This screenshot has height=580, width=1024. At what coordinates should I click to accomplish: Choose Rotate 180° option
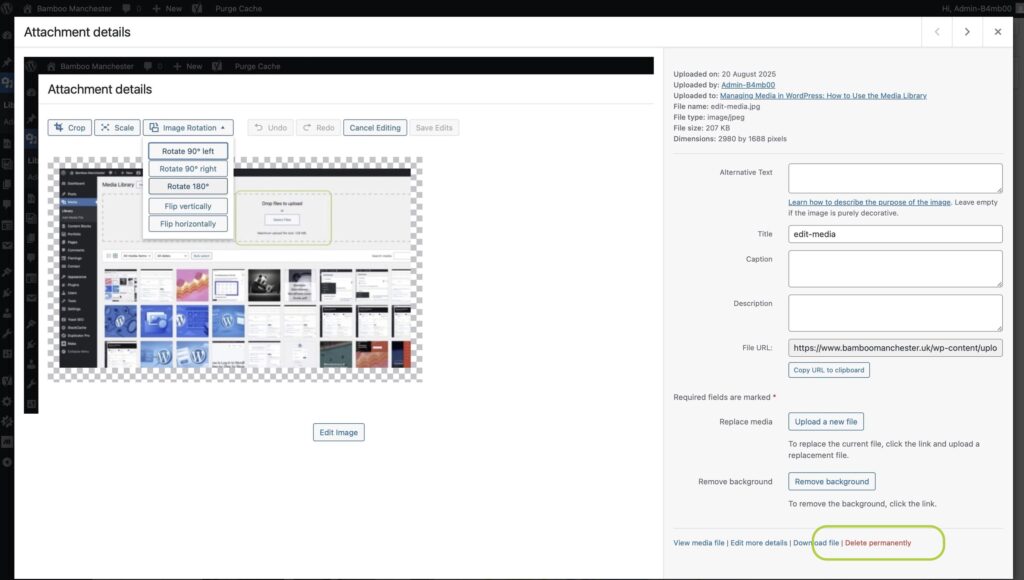coord(188,186)
